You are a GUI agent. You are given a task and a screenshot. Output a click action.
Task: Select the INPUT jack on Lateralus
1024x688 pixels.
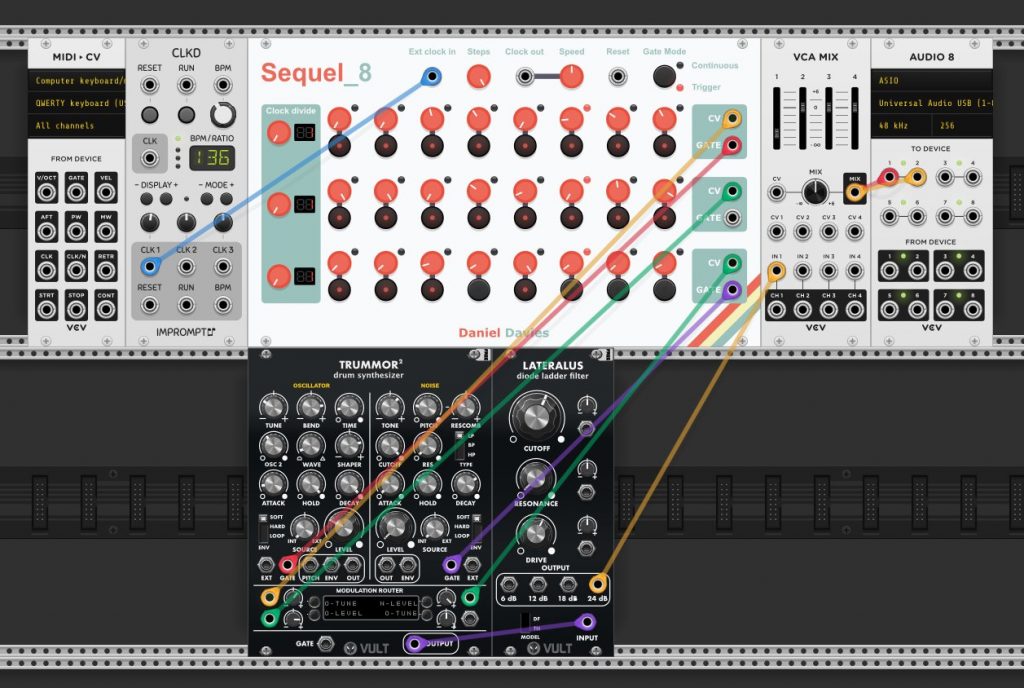586,622
